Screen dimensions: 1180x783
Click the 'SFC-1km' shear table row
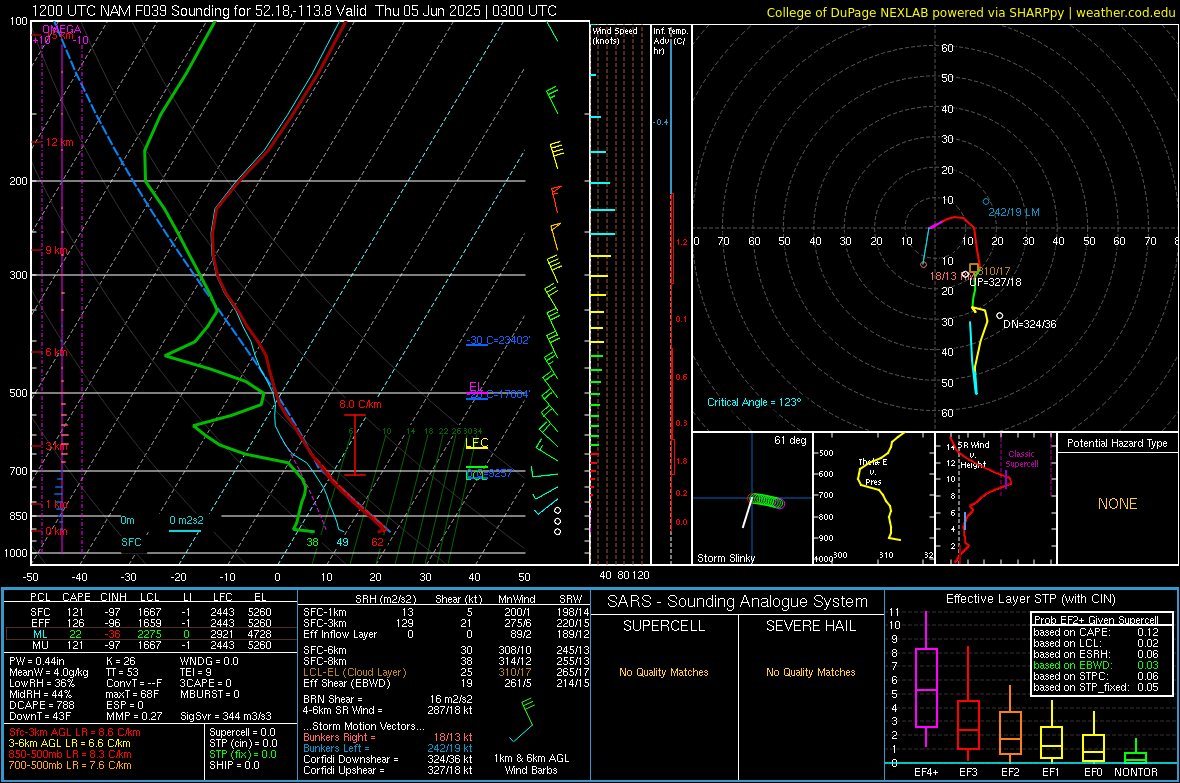[446, 612]
